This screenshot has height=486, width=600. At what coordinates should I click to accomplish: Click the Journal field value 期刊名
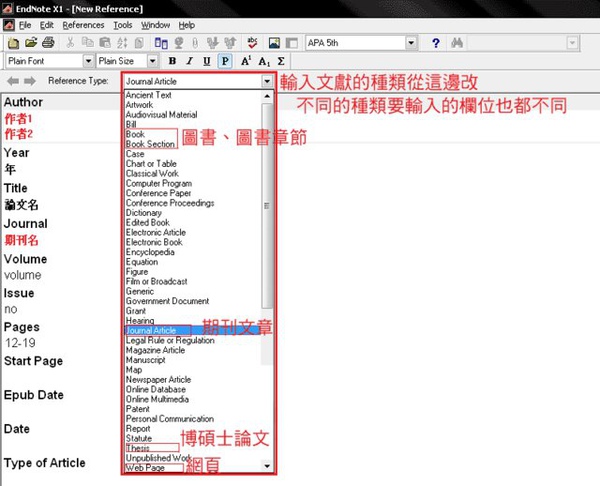[x=21, y=240]
